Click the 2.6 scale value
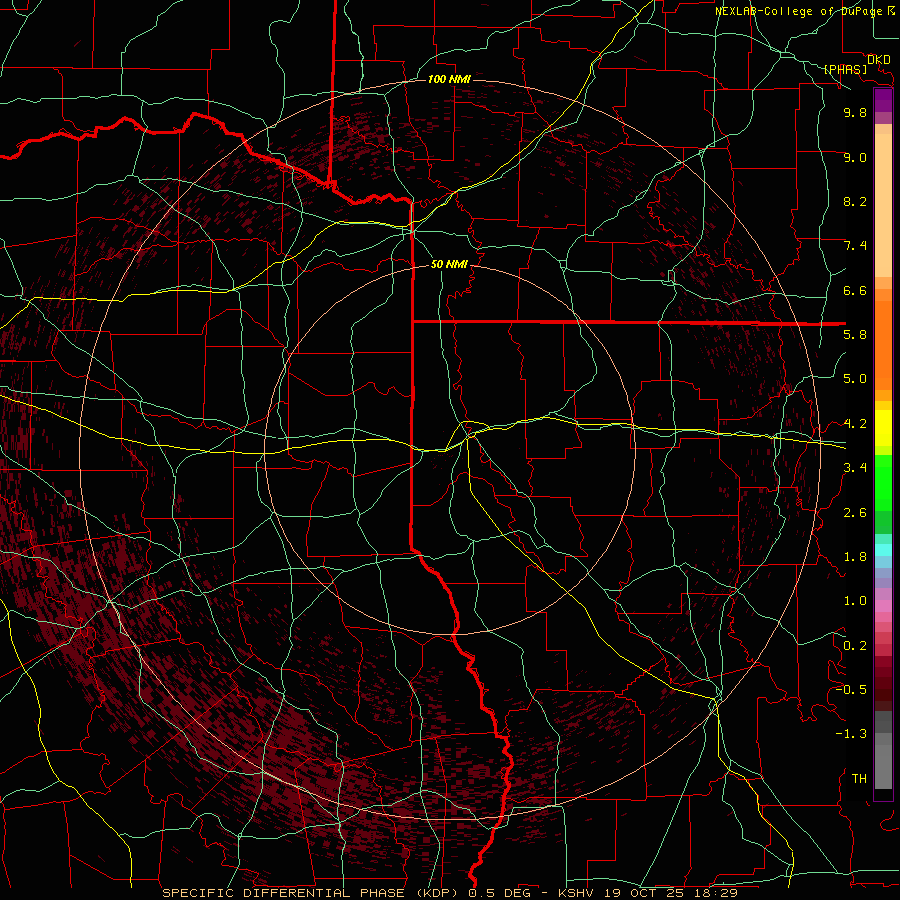The width and height of the screenshot is (900, 900). pos(855,513)
